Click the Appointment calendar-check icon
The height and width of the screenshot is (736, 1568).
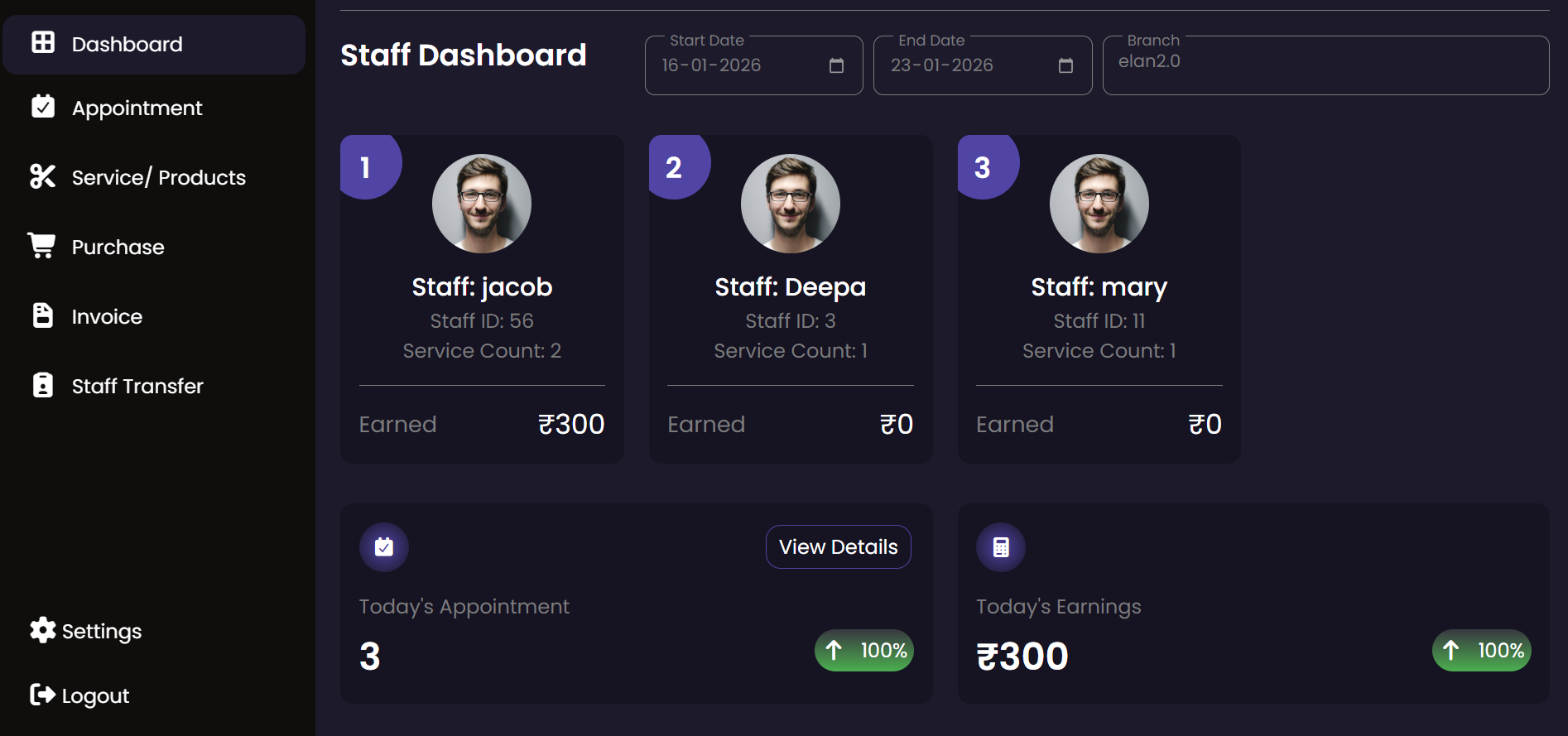pos(43,107)
